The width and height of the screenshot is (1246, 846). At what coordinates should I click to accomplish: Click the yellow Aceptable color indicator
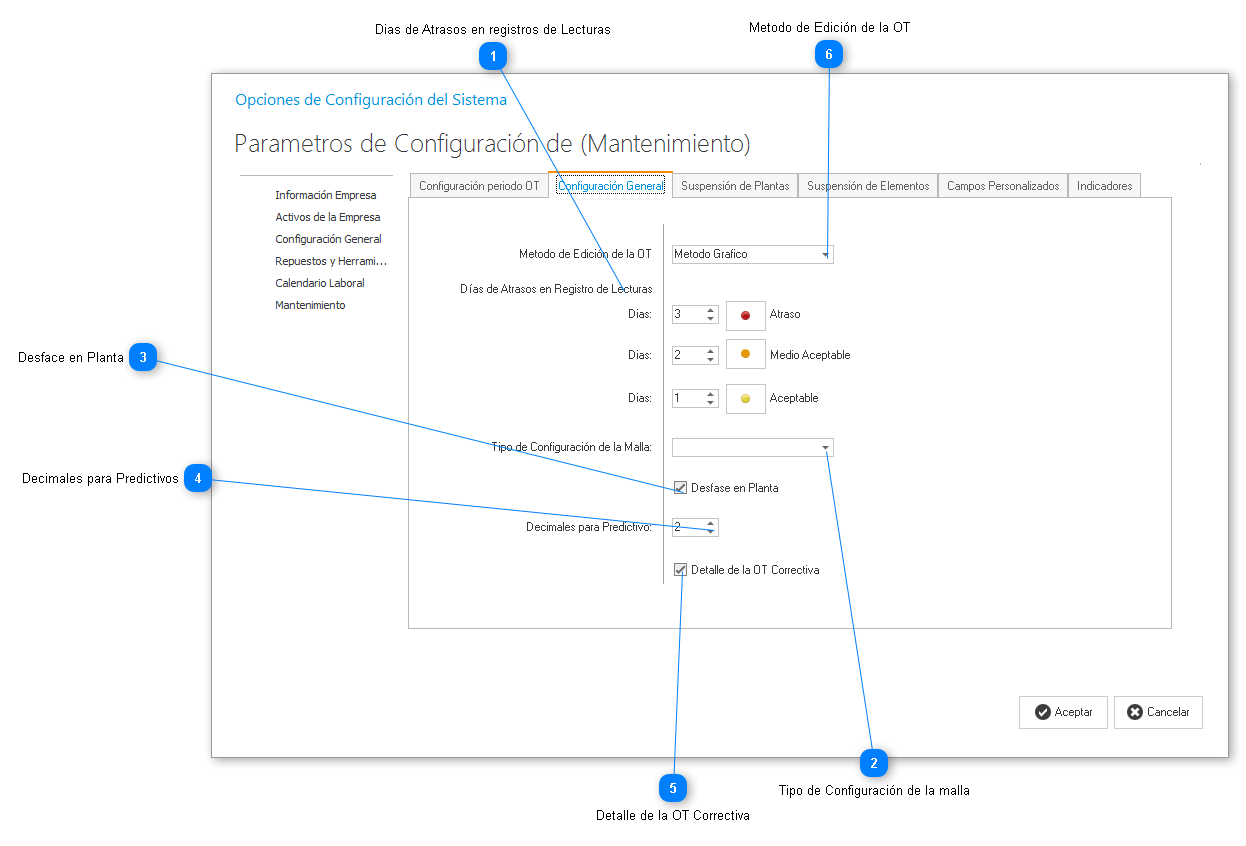pyautogui.click(x=745, y=398)
